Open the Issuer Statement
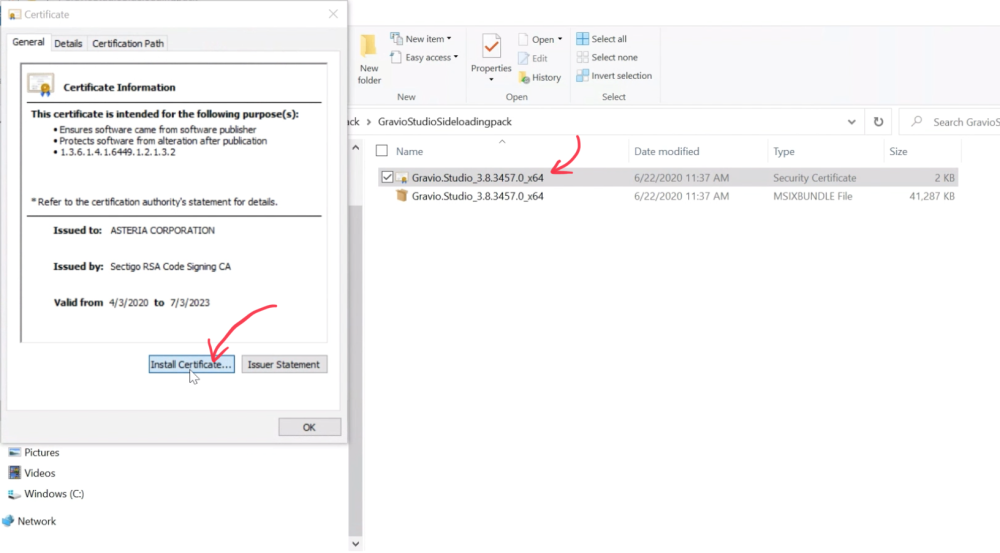Image resolution: width=1000 pixels, height=553 pixels. tap(284, 364)
